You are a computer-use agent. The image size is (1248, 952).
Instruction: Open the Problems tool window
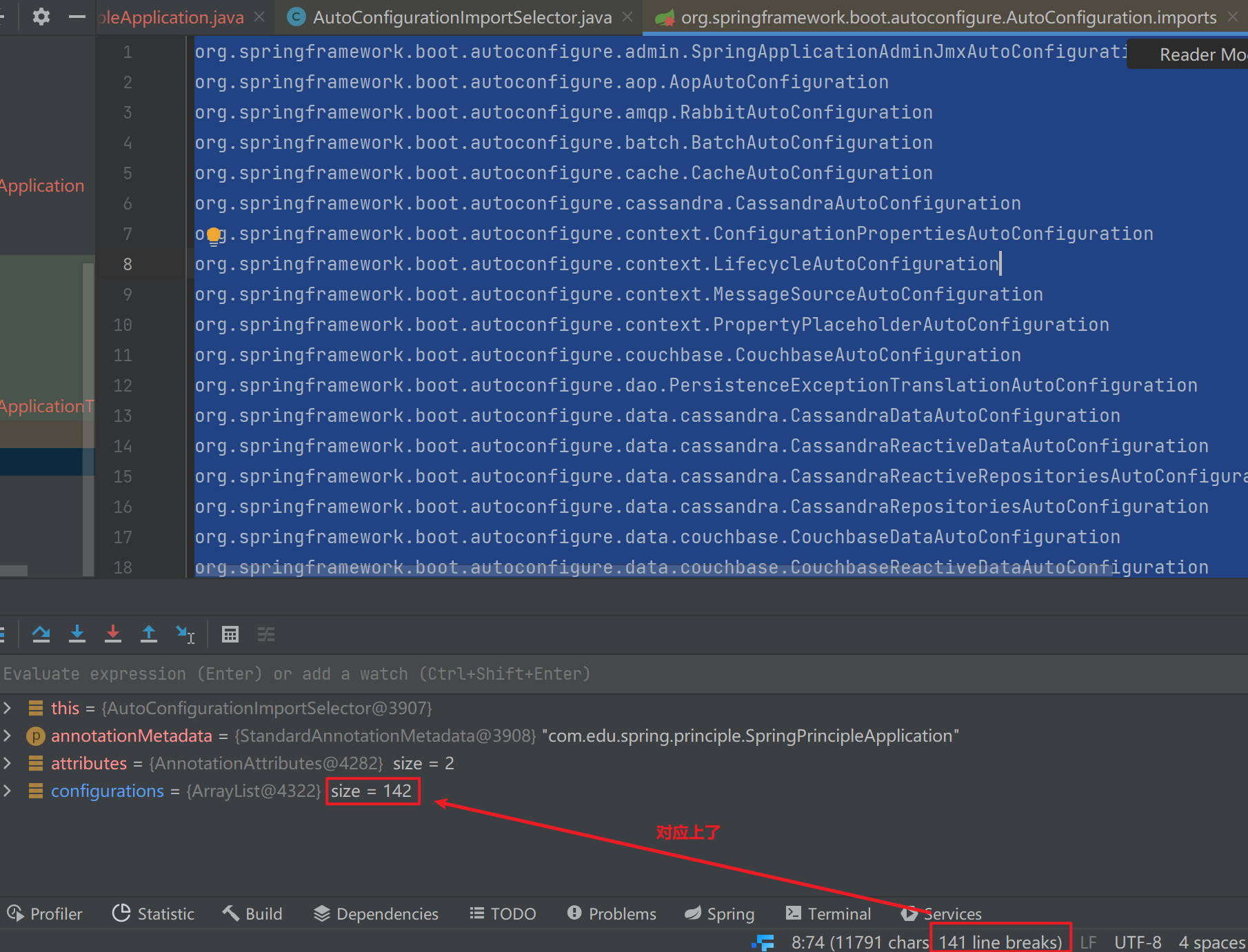click(x=612, y=913)
